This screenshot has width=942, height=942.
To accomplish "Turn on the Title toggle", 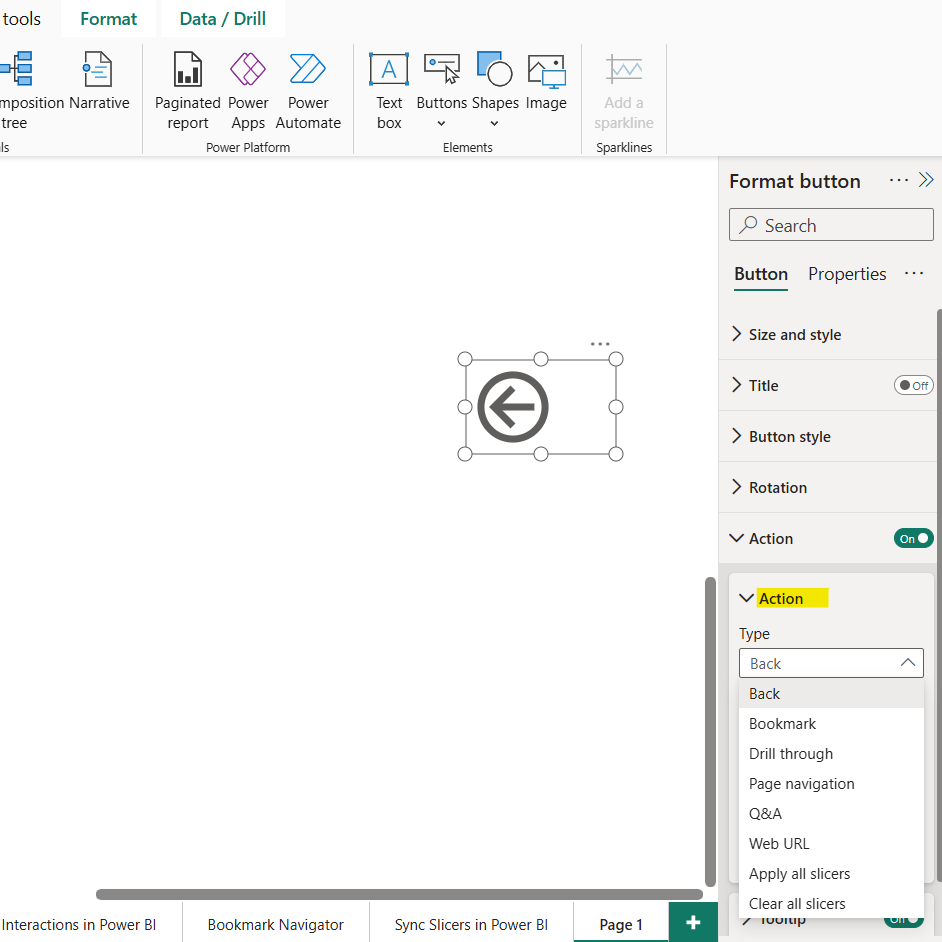I will [x=913, y=385].
